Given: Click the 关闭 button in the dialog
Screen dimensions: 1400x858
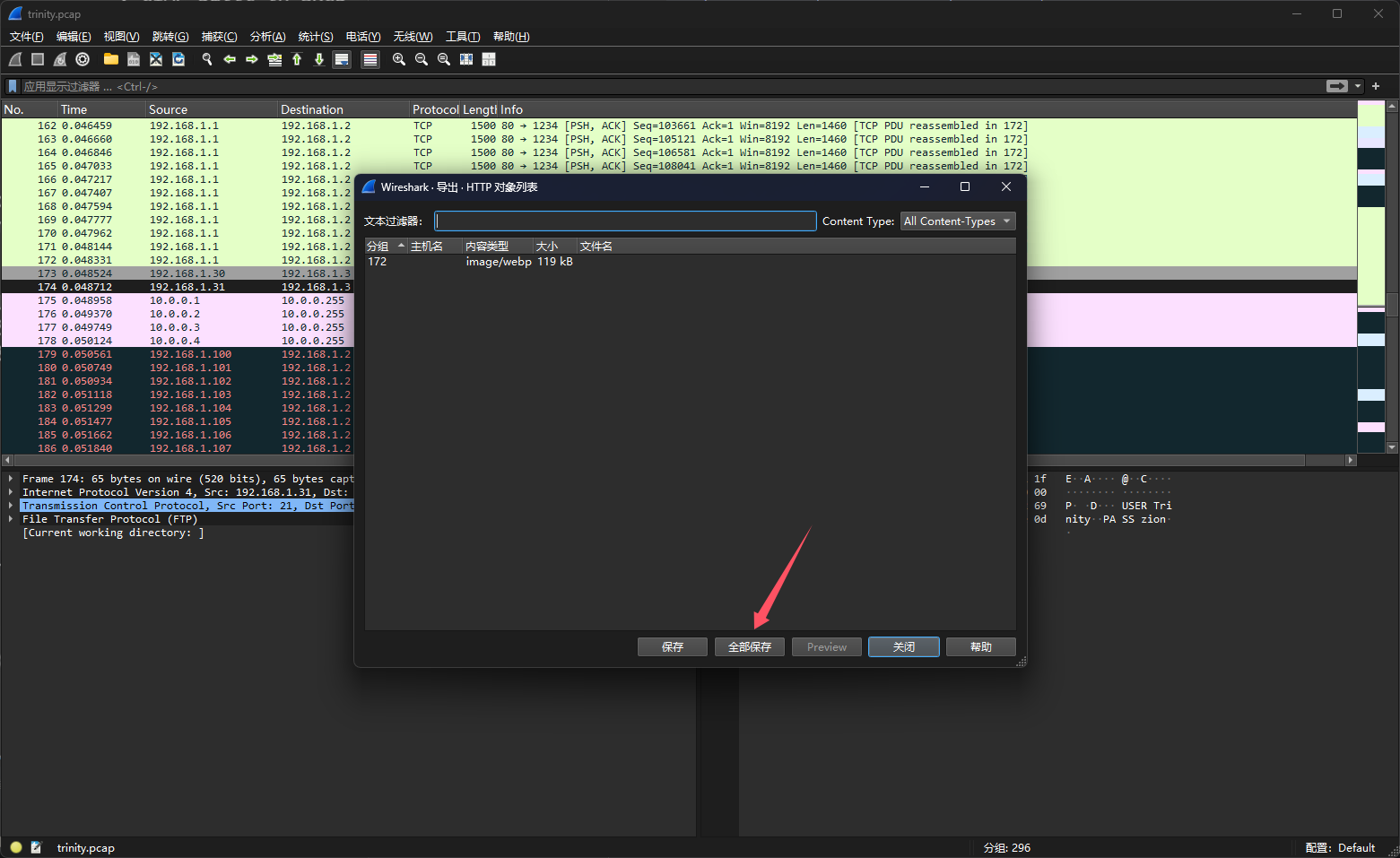Looking at the screenshot, I should 903,647.
